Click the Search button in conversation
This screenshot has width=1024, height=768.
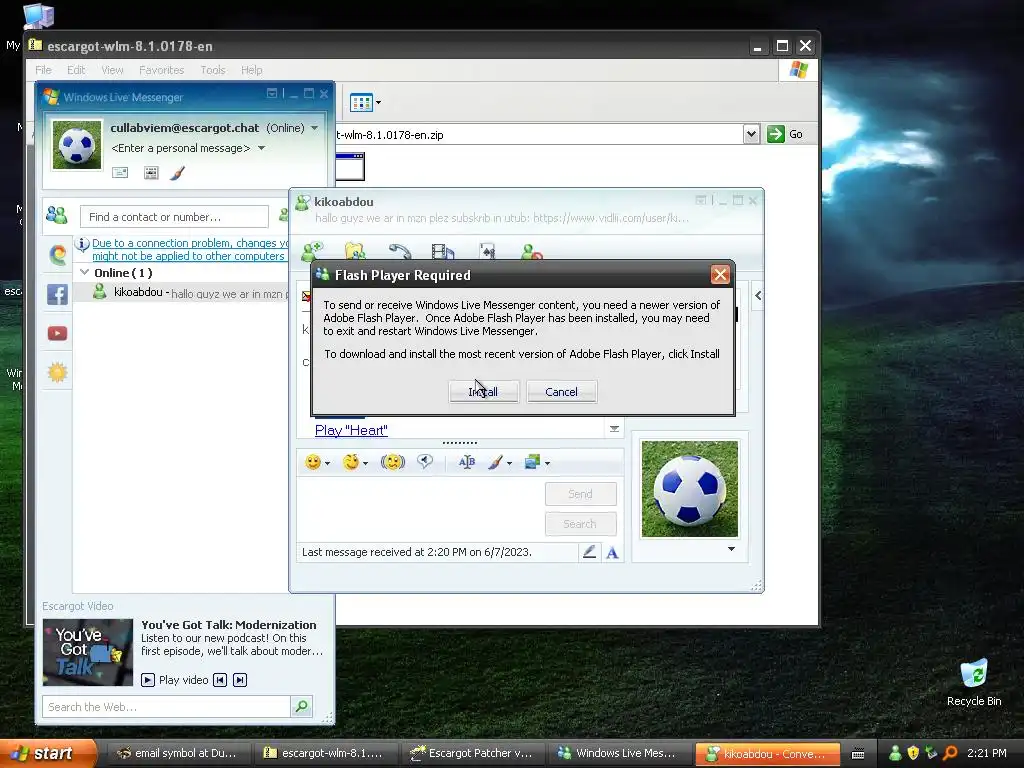click(x=581, y=524)
